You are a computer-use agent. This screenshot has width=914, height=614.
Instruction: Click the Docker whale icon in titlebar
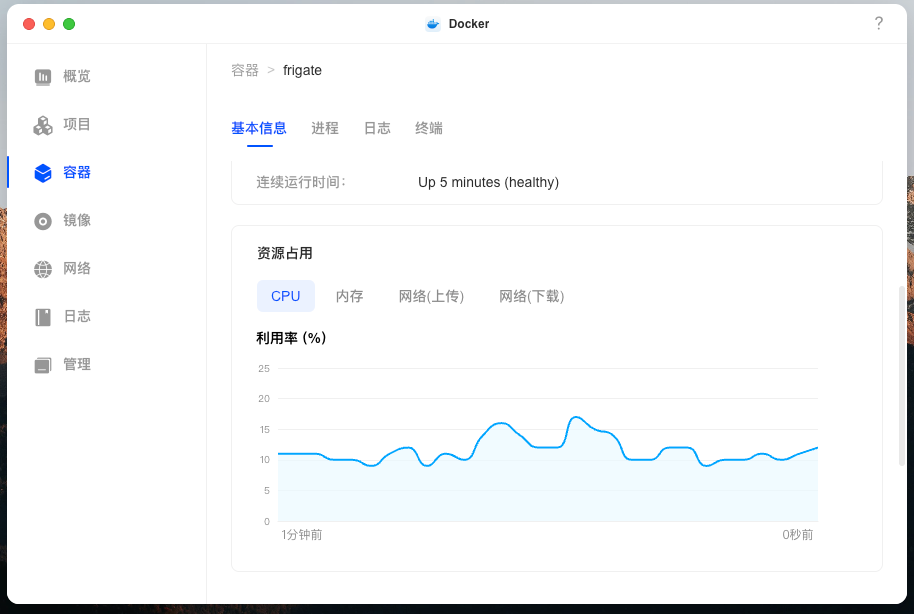point(431,23)
